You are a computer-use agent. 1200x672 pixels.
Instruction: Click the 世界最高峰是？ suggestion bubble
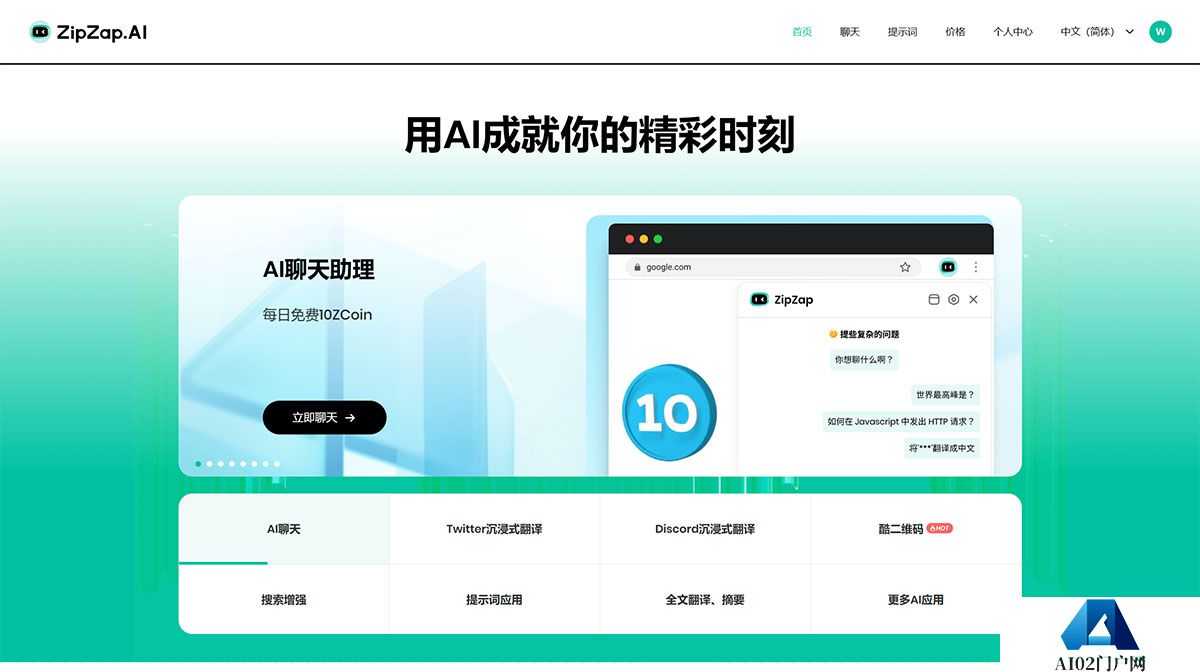click(945, 395)
